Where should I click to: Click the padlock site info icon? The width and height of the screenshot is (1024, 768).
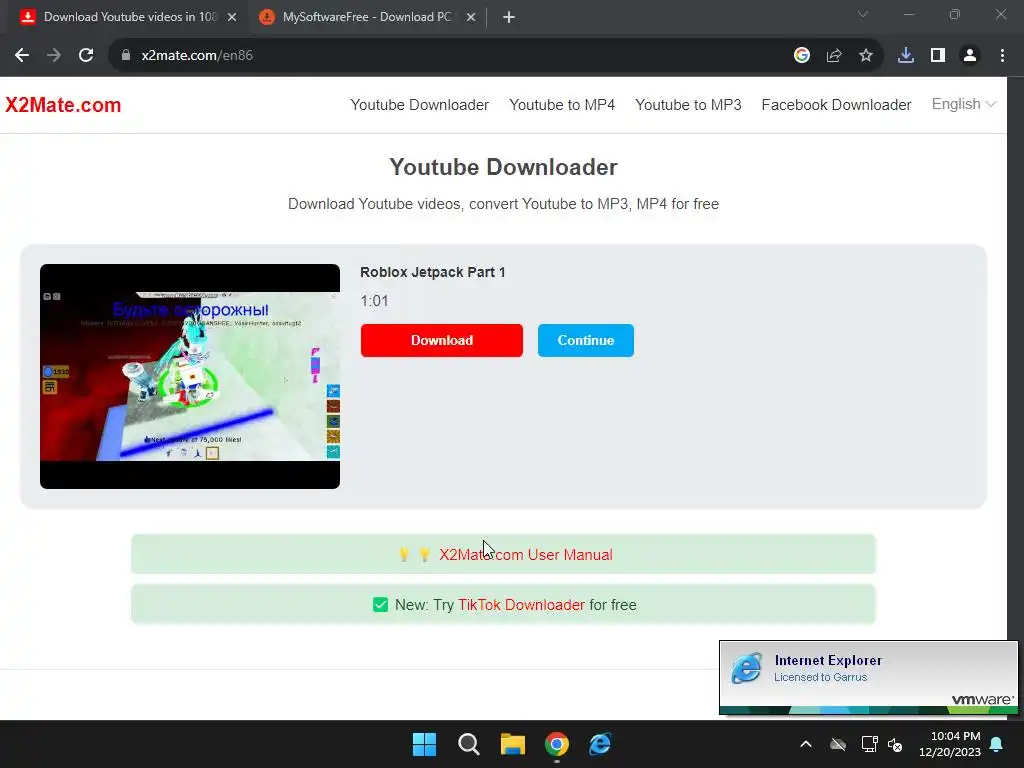[x=126, y=56]
